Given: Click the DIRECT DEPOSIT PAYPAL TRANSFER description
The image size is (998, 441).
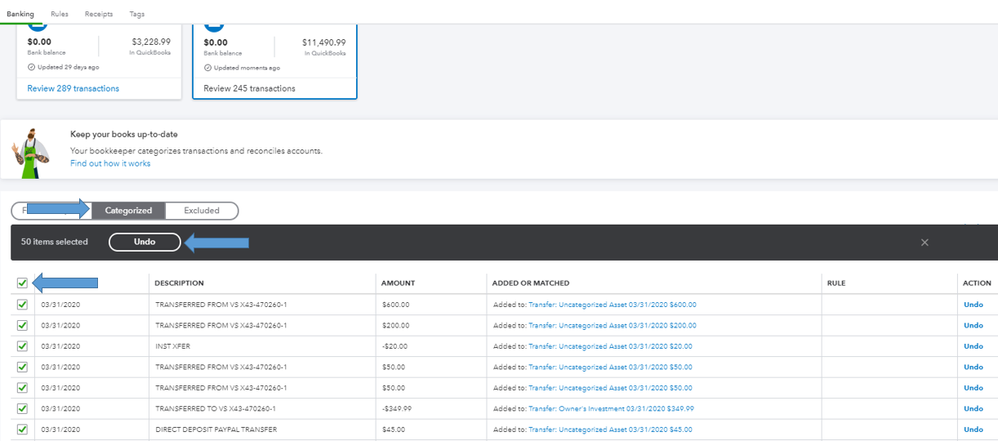Looking at the screenshot, I should click(216, 429).
